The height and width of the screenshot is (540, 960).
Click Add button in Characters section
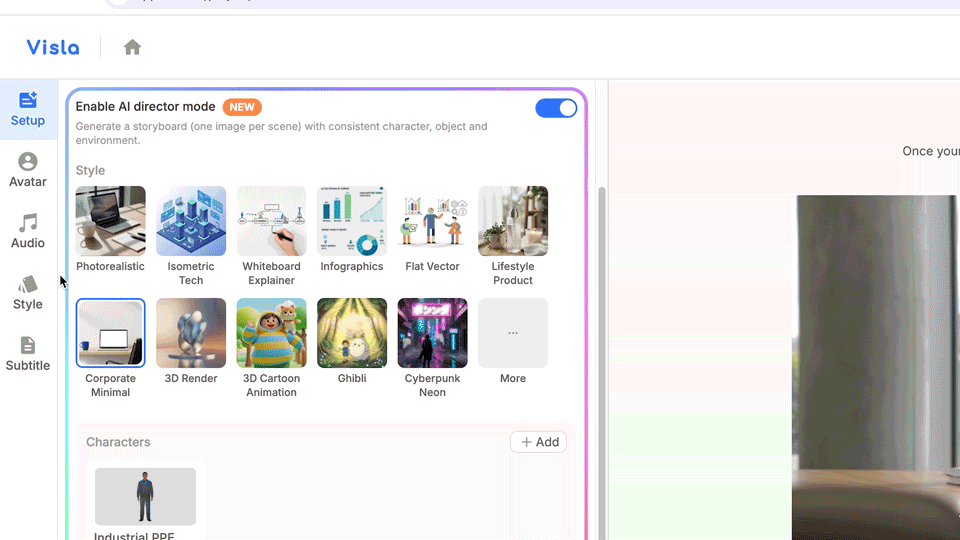coord(539,442)
